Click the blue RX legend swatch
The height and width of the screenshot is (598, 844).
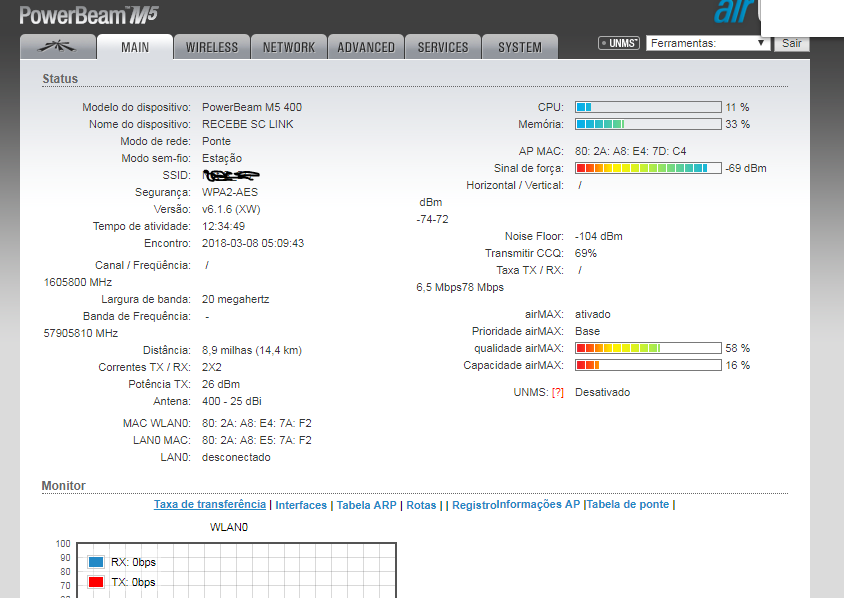[96, 562]
